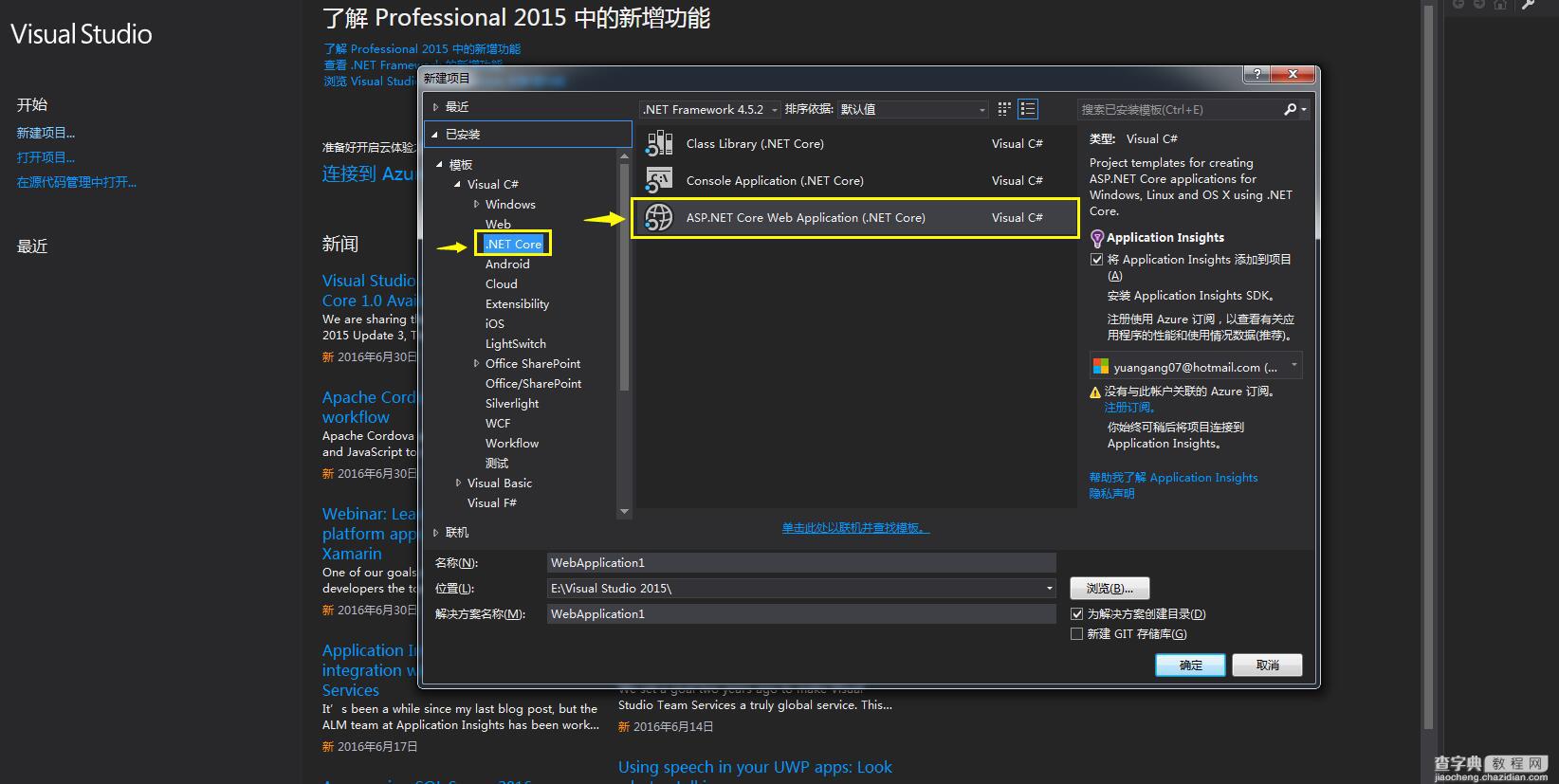The height and width of the screenshot is (784, 1559).
Task: Open Professional 2015 new features link on Start Page
Action: 421,49
